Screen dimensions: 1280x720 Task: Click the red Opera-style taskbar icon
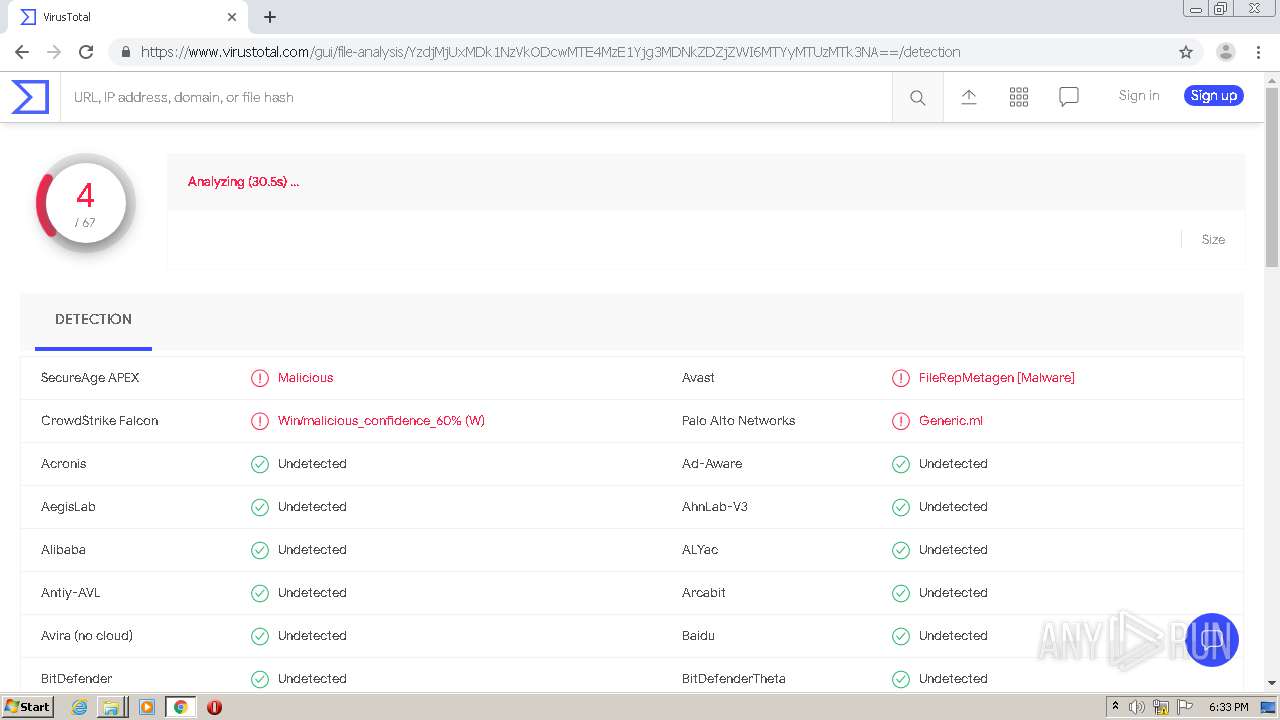214,707
